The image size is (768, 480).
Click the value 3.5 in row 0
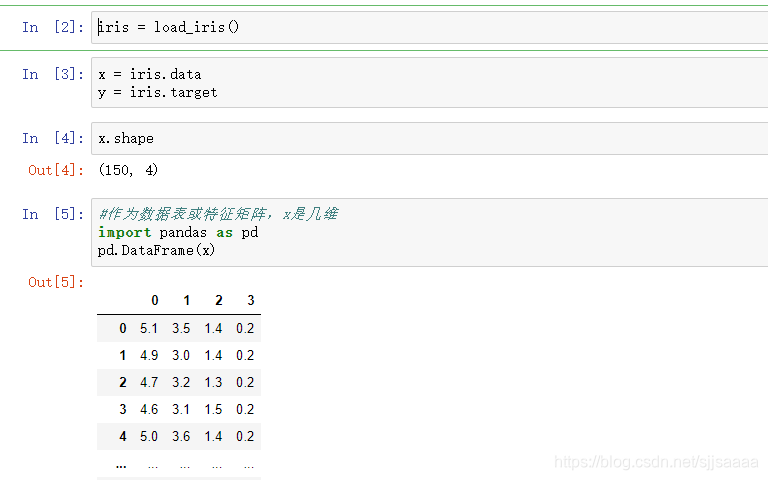tap(181, 329)
